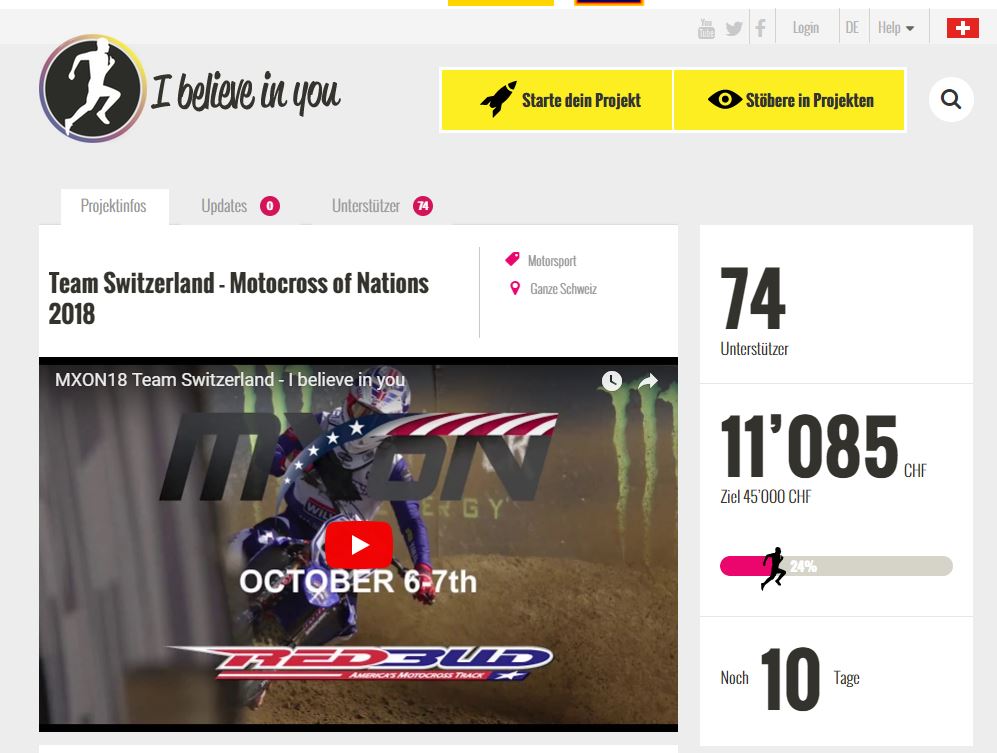This screenshot has height=753, width=997.
Task: Click the I believe in you logo
Action: click(x=190, y=88)
